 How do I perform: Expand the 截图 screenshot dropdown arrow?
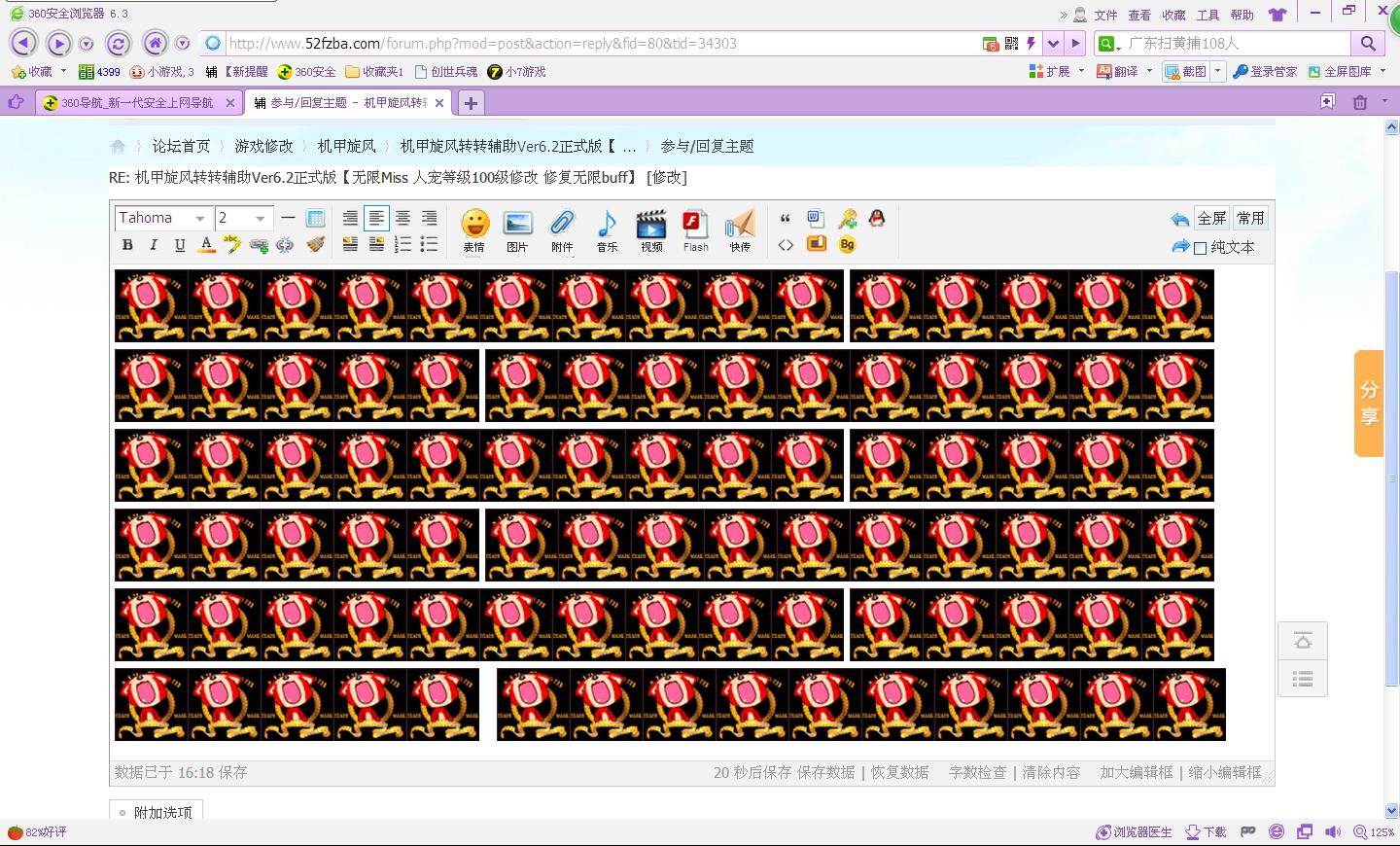tap(1217, 71)
